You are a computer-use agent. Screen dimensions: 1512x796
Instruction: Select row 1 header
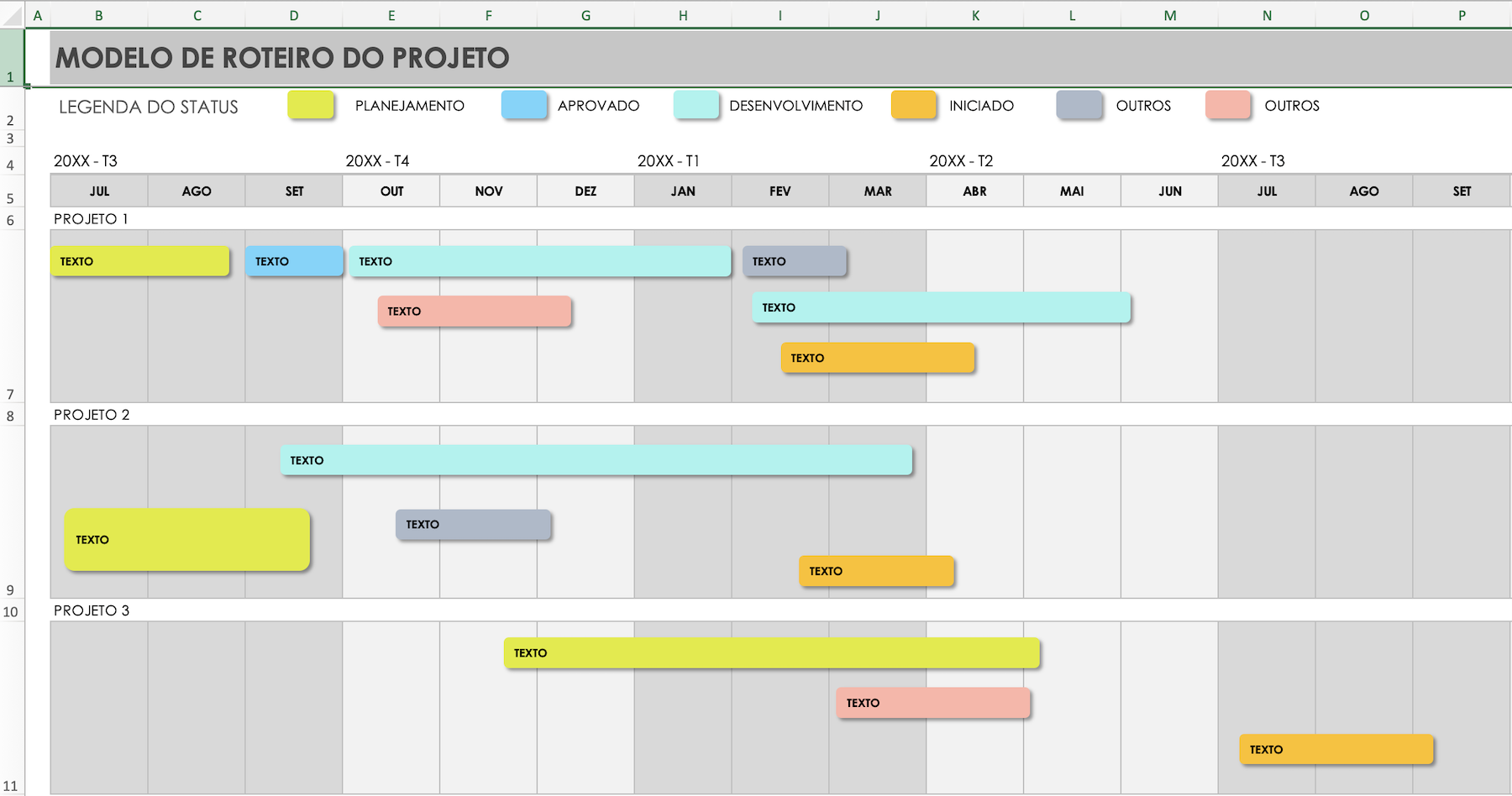tap(12, 57)
